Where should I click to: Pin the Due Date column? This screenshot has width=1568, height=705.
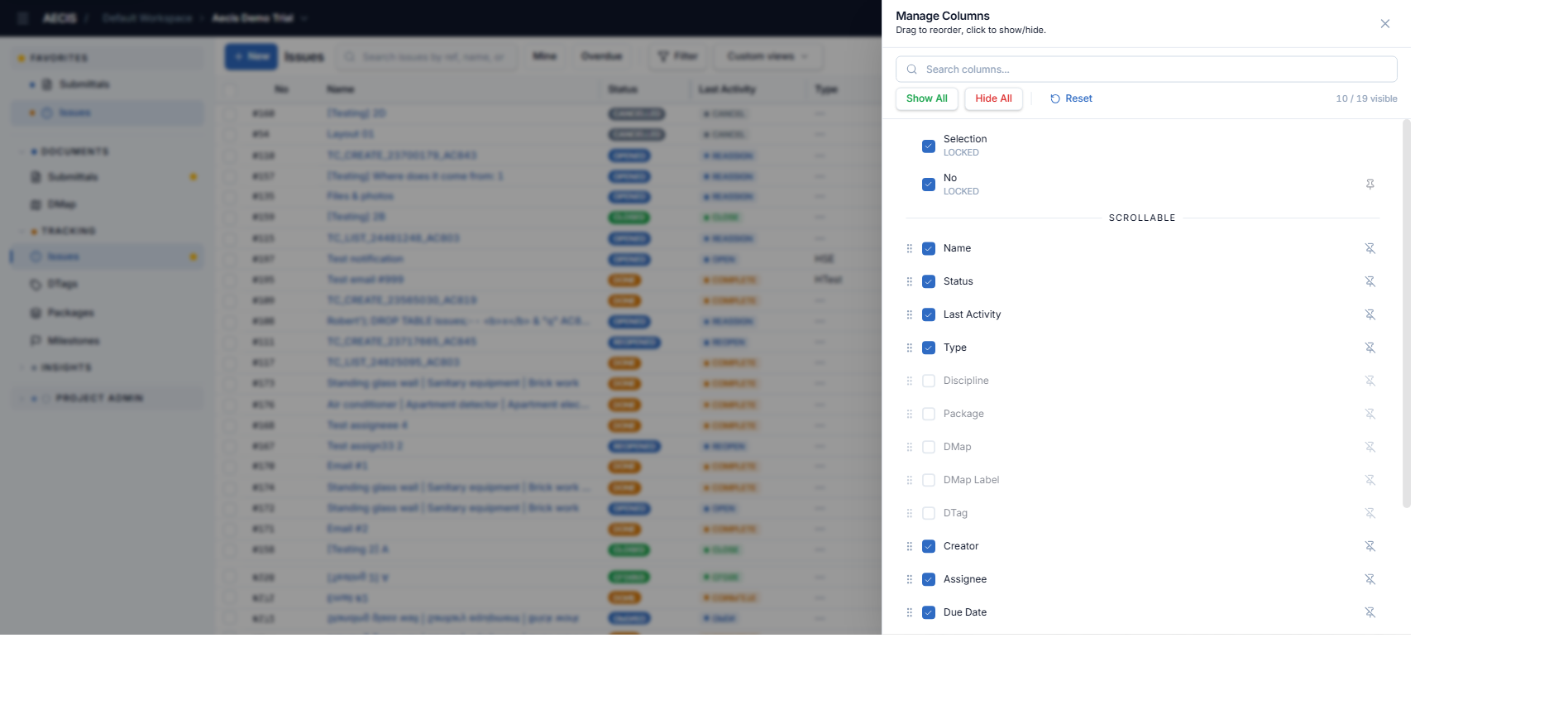pyautogui.click(x=1370, y=612)
